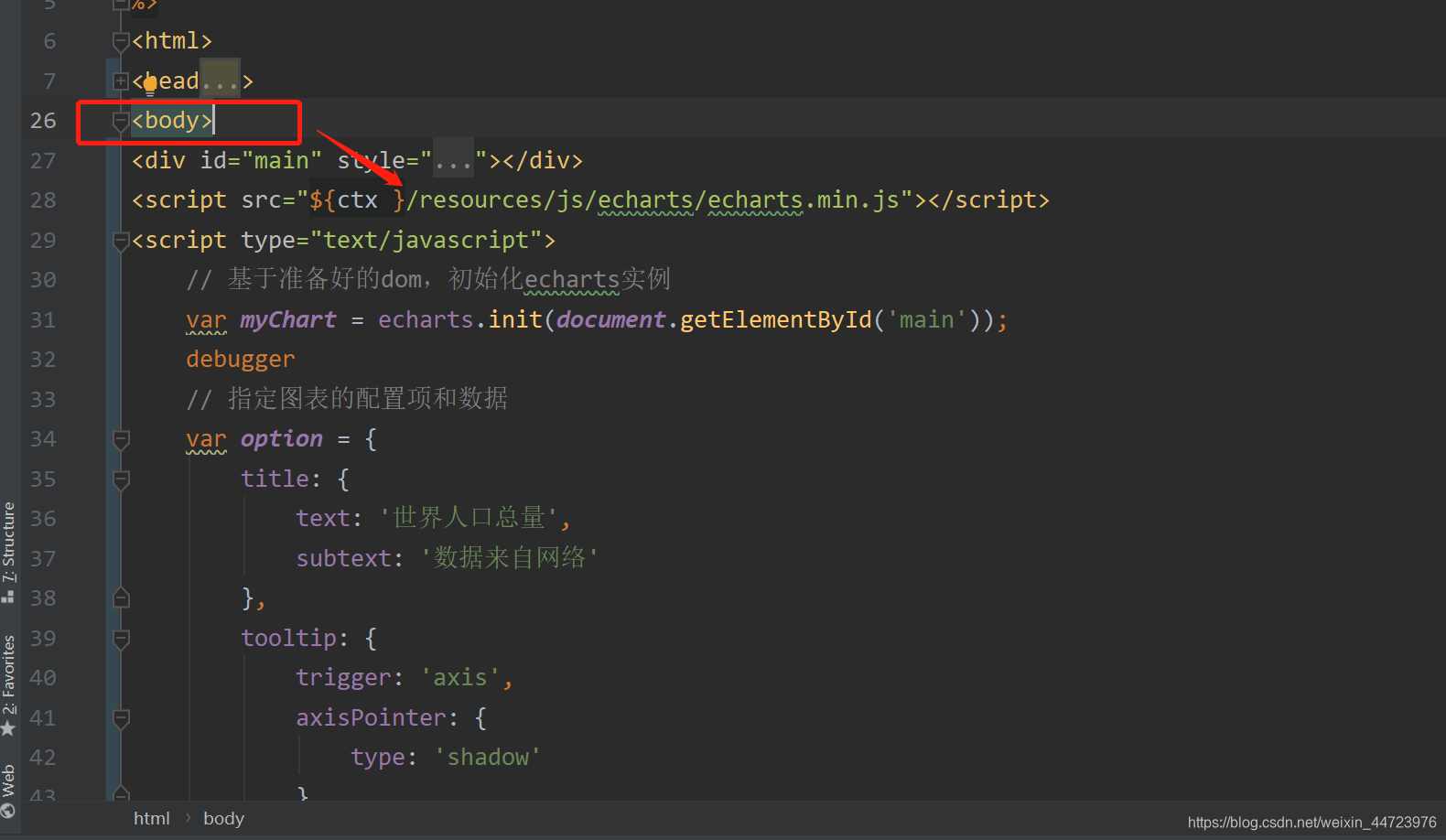Collapse the title object fold on line 35
The width and height of the screenshot is (1446, 840).
121,479
